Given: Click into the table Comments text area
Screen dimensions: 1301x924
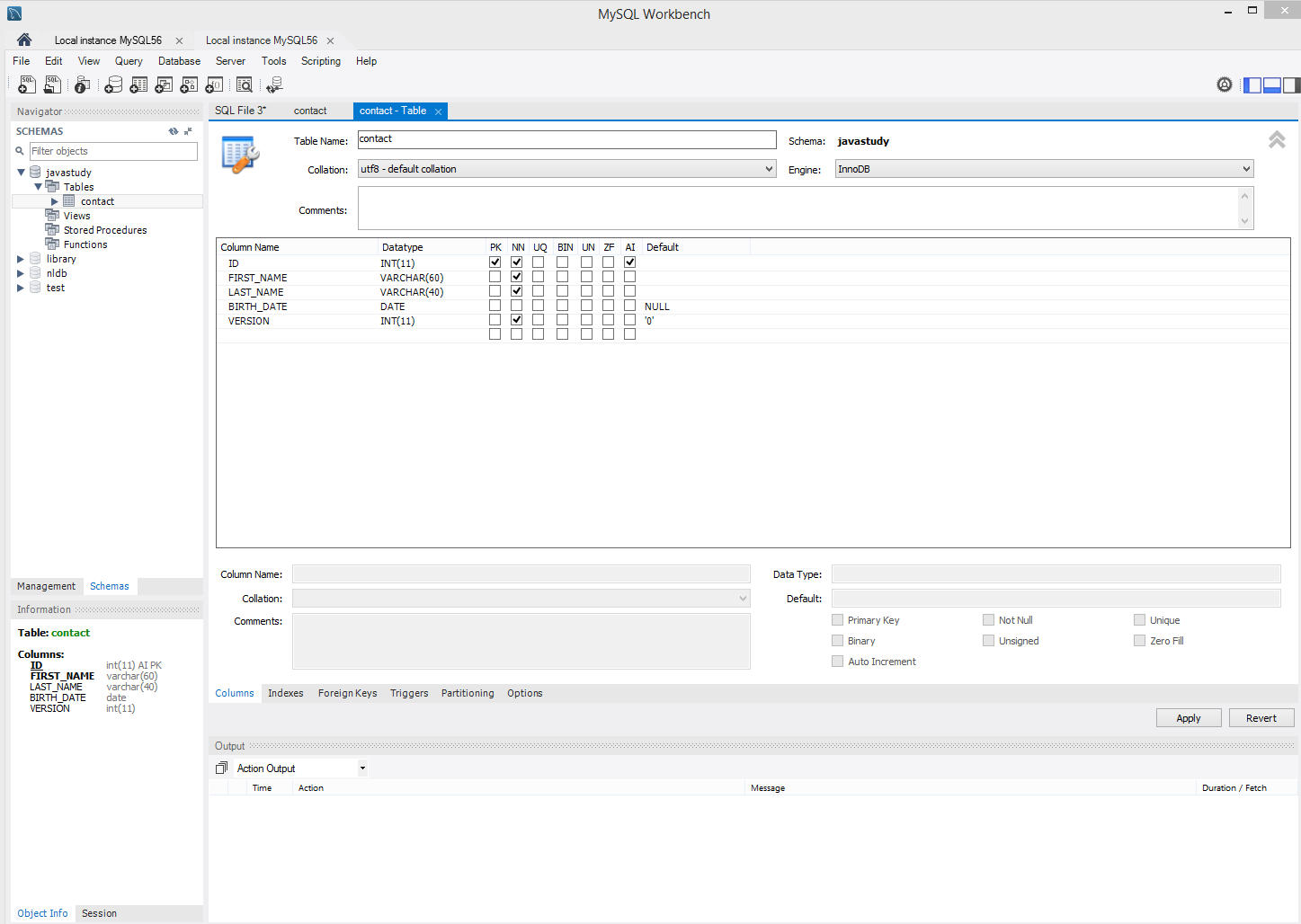Looking at the screenshot, I should tap(798, 209).
